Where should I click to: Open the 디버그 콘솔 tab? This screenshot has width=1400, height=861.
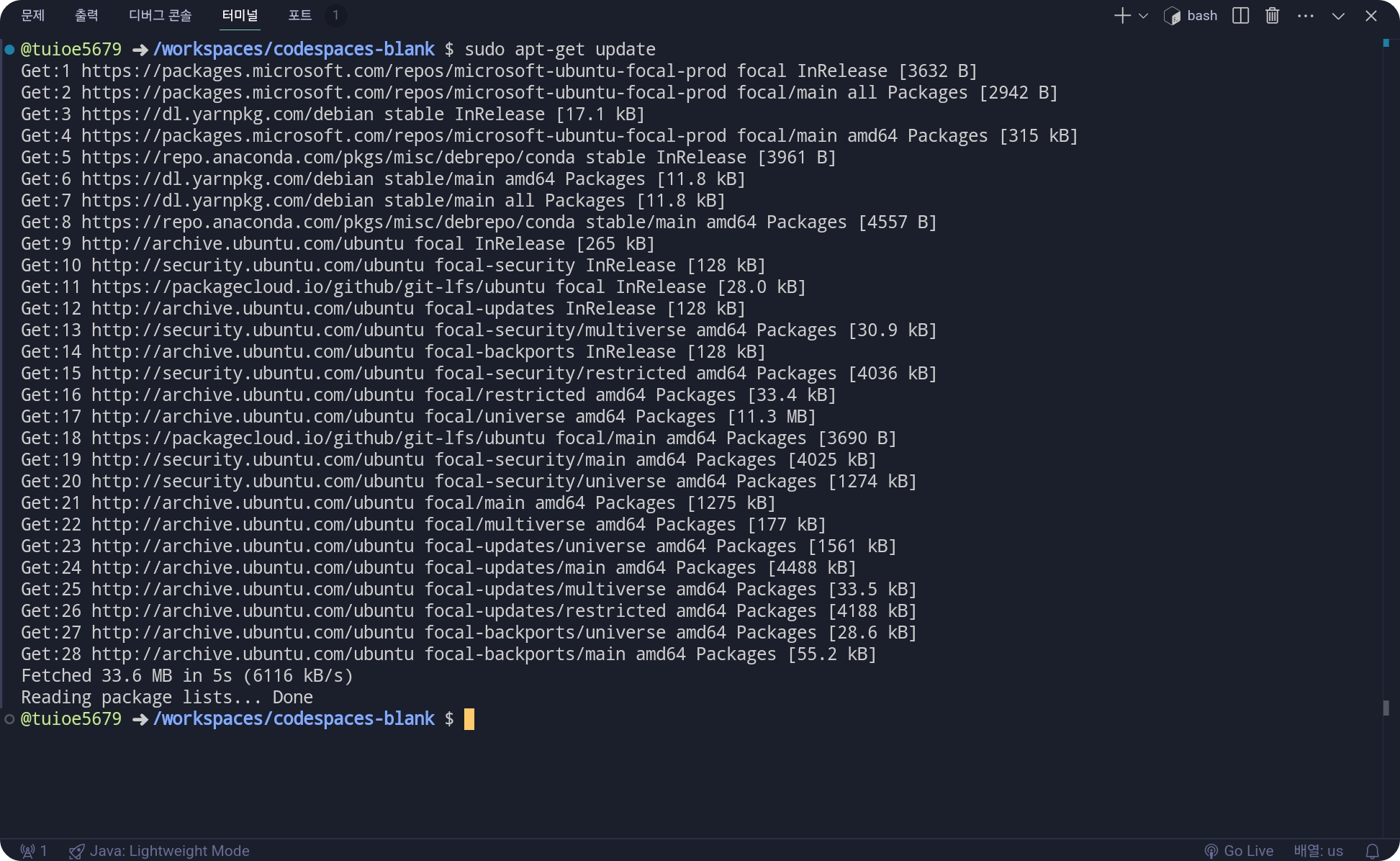(160, 15)
